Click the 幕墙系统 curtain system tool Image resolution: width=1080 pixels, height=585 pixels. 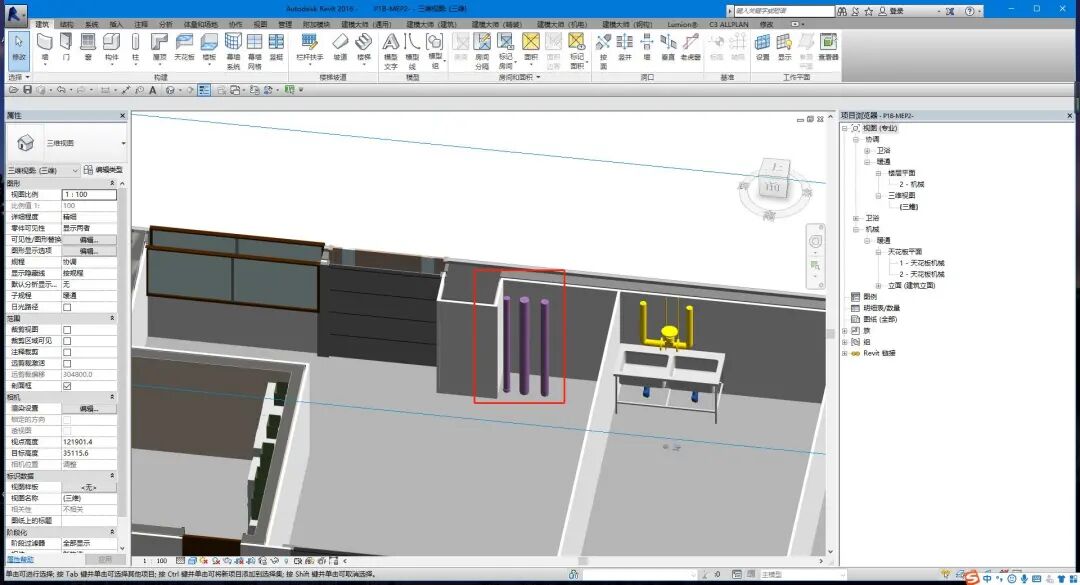tap(233, 51)
